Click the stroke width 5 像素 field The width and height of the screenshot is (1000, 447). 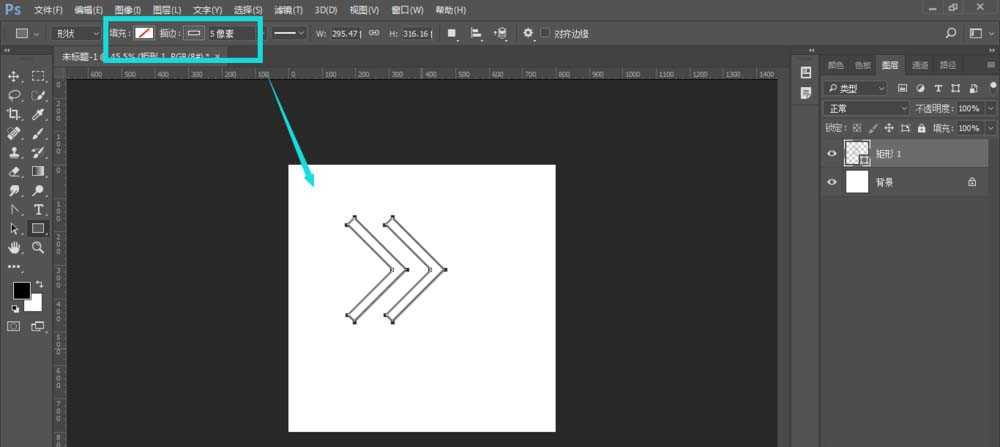pyautogui.click(x=228, y=33)
